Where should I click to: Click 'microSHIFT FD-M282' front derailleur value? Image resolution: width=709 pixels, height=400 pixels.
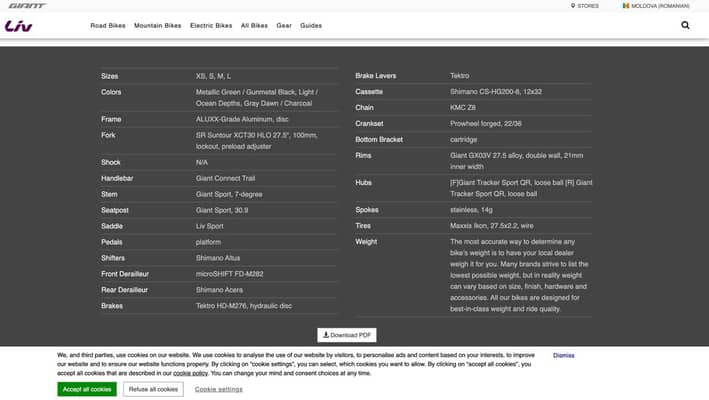[229, 273]
